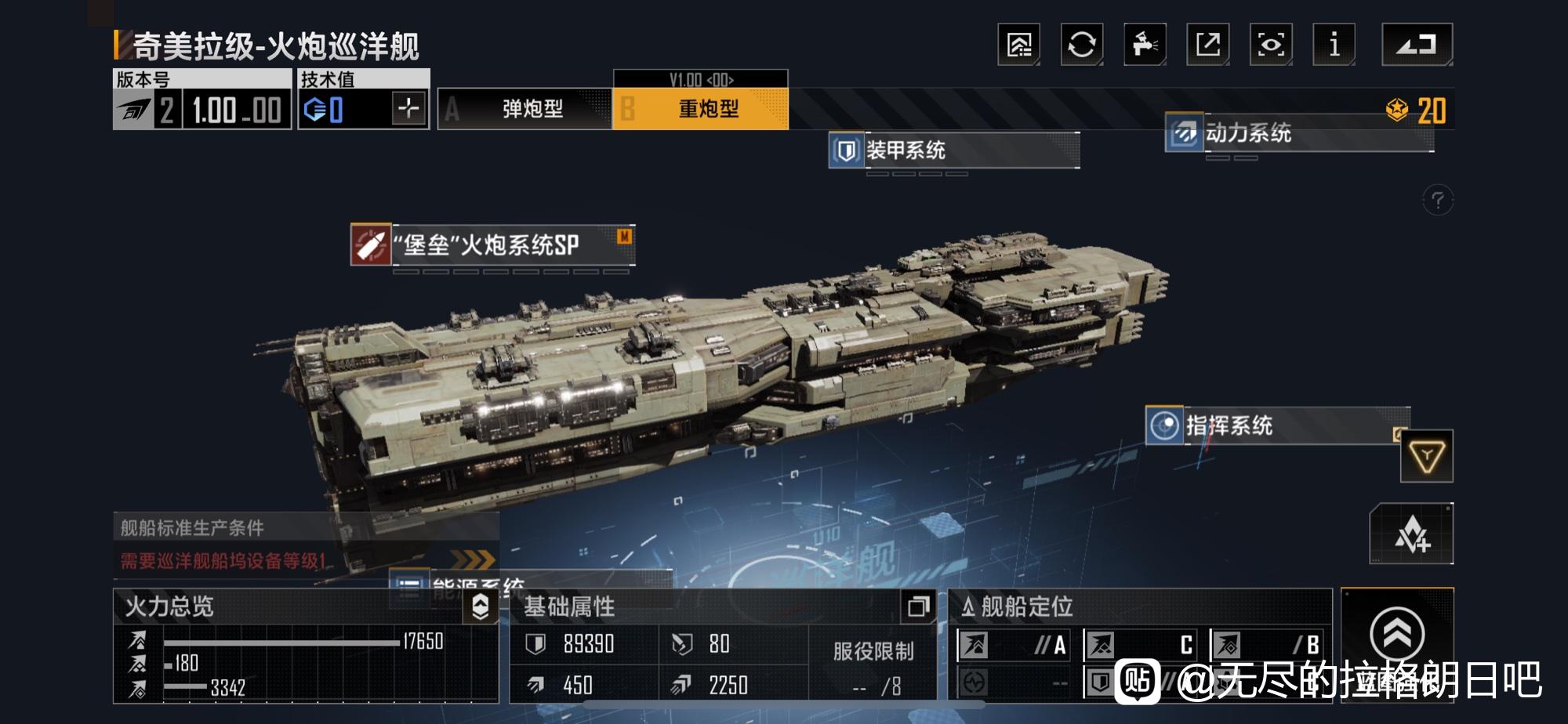The image size is (1568, 724).
Task: Expand the 基础属性 attributes panel
Action: point(918,606)
